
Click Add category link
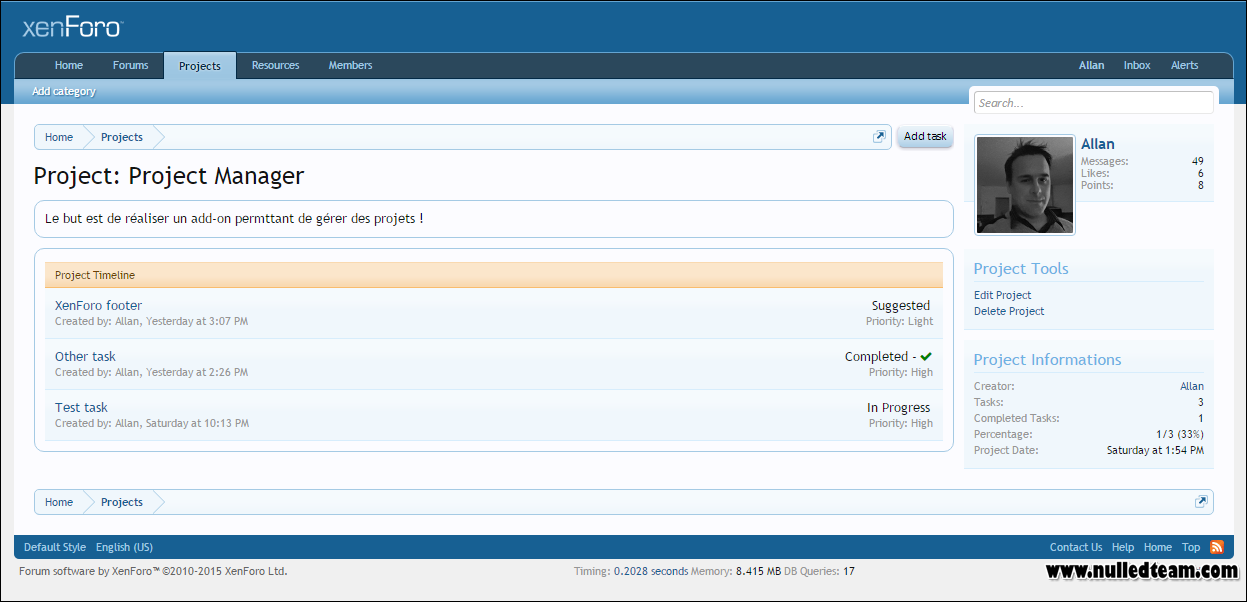64,91
